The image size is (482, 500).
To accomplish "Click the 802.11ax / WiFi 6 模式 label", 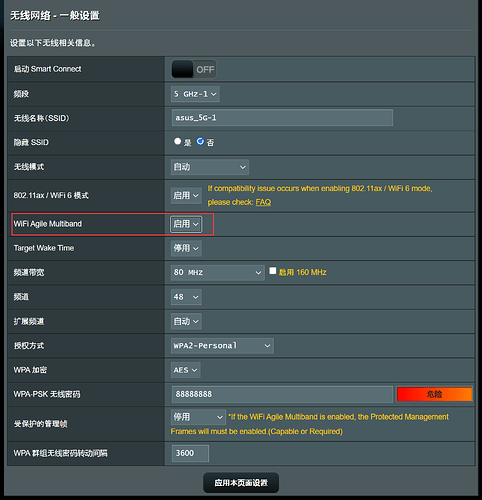I will click(x=51, y=195).
